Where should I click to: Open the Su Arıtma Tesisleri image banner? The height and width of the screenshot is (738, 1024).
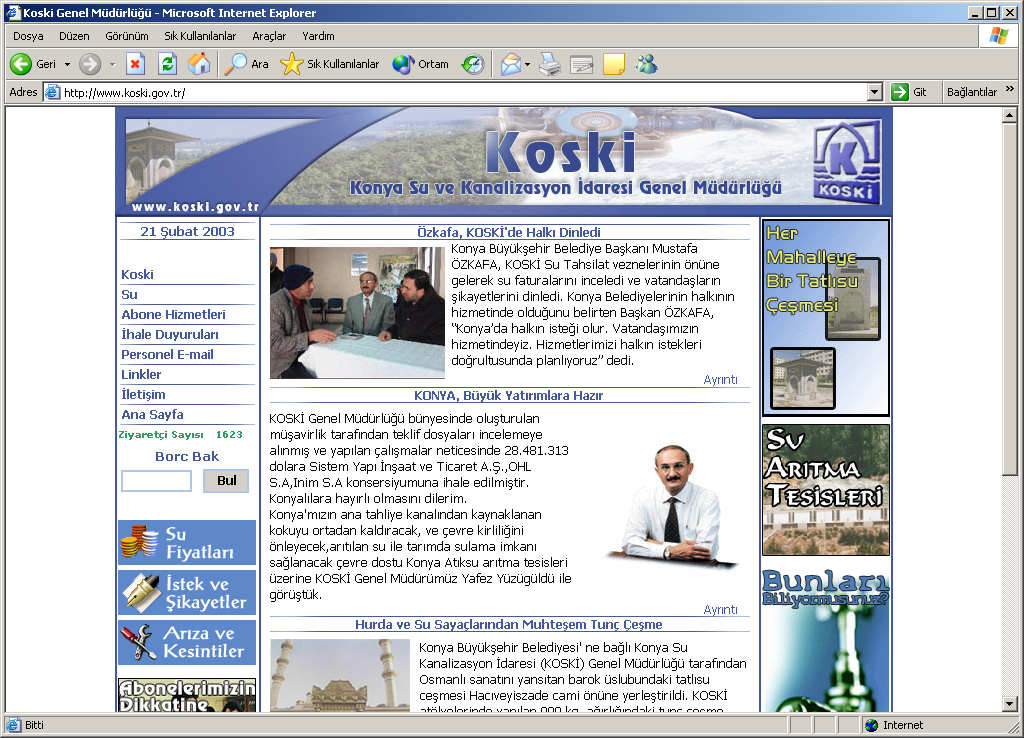click(x=825, y=490)
